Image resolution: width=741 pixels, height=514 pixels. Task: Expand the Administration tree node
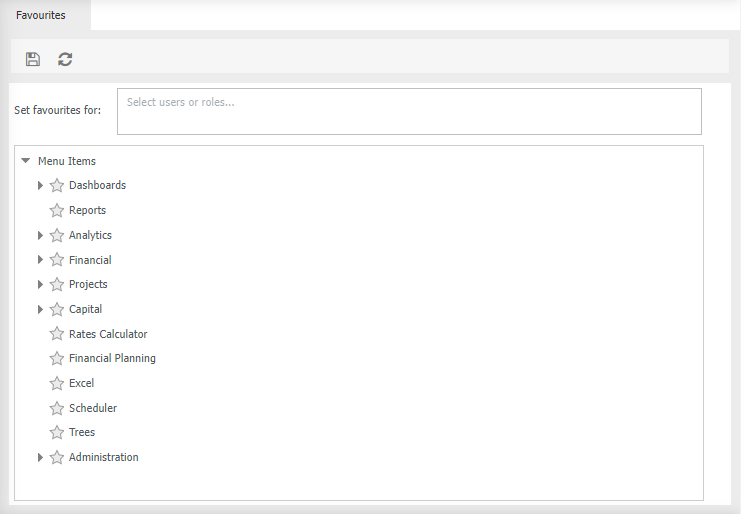40,457
